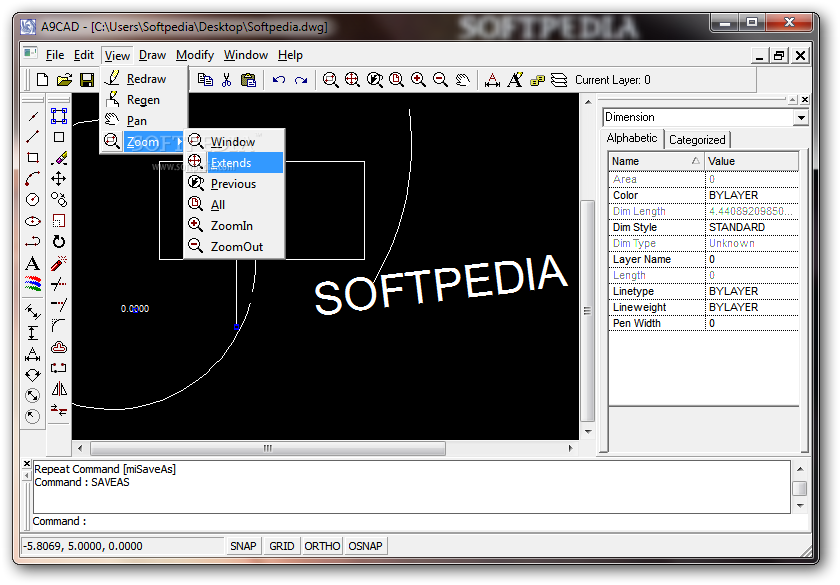Cut selection using the scissors icon

click(x=227, y=80)
